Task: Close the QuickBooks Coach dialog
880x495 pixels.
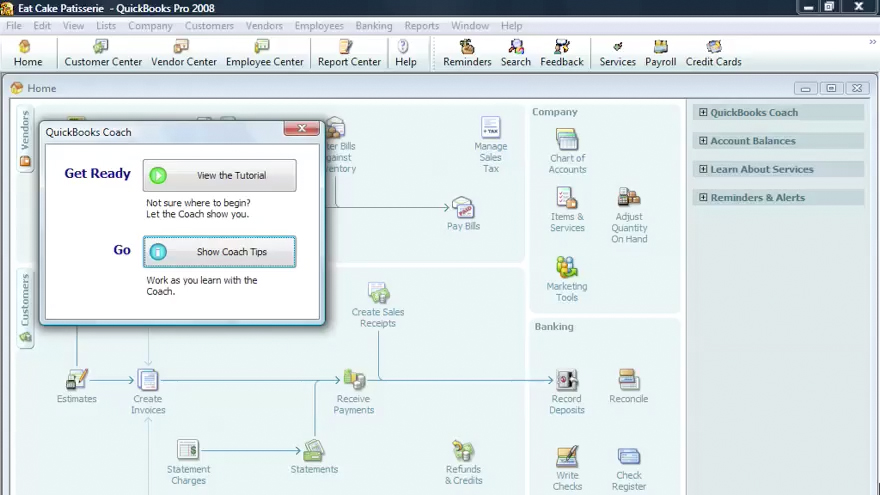Action: click(301, 129)
